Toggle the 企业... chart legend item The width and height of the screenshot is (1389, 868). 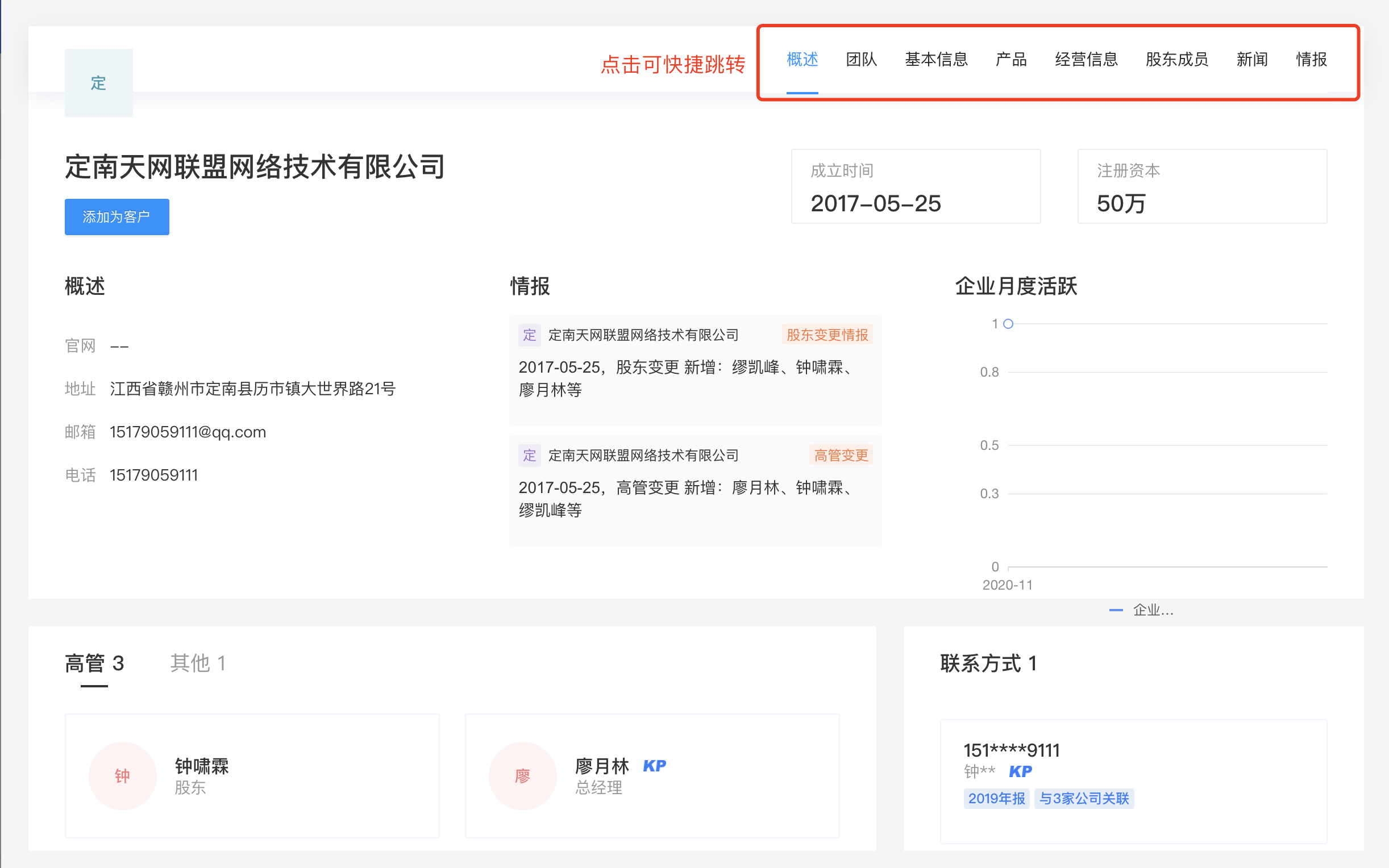[x=1142, y=610]
